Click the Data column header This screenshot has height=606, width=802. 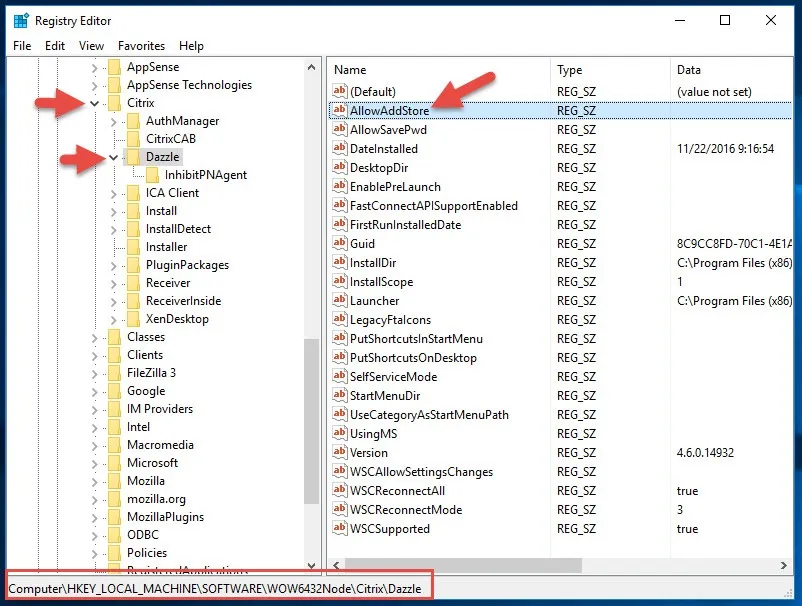pyautogui.click(x=689, y=70)
